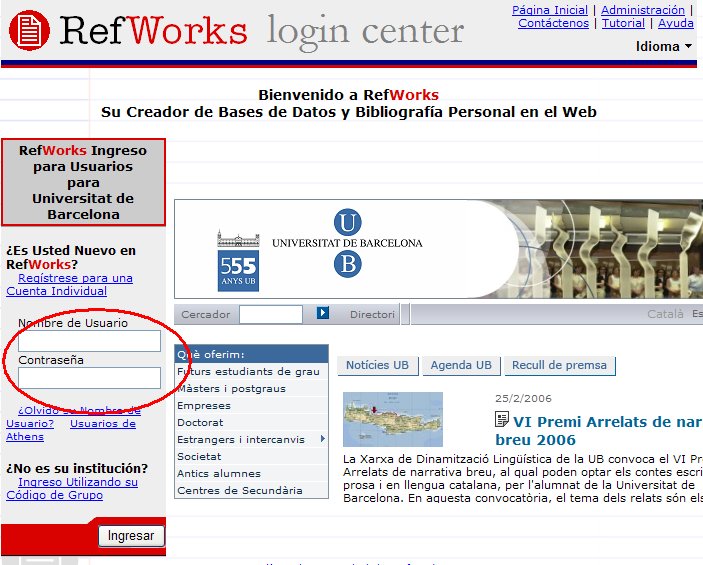Click the Cercador search arrow button

[322, 313]
